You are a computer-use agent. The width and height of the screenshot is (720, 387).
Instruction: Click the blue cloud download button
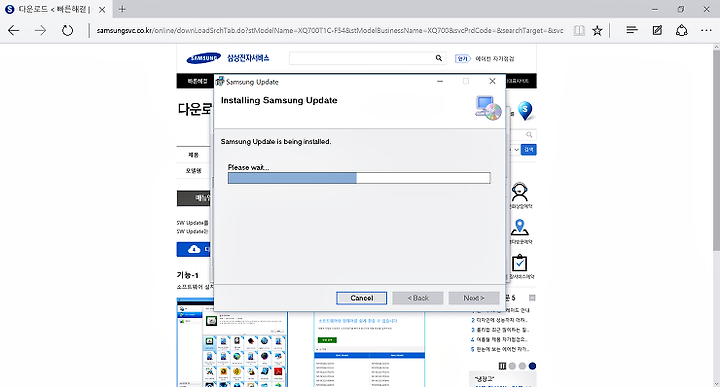coord(195,249)
